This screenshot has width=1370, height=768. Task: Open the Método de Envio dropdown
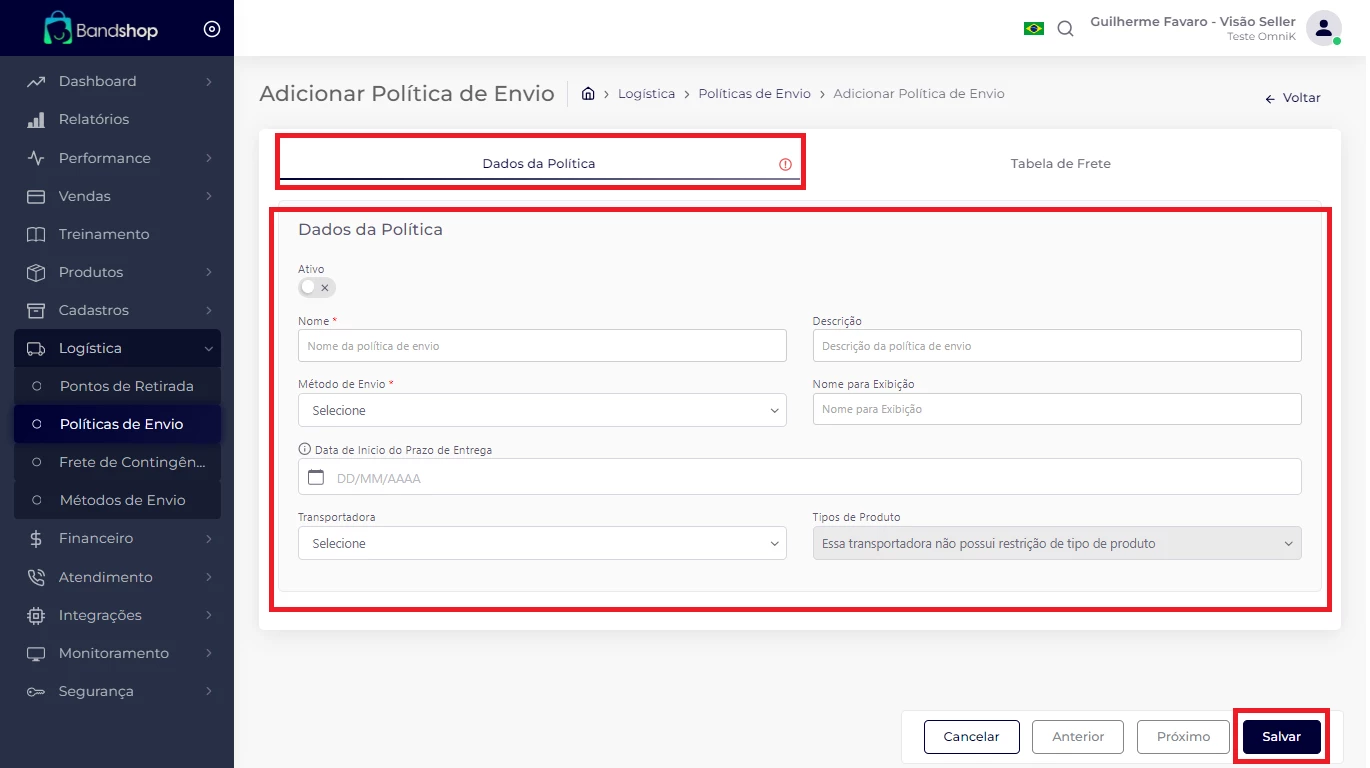point(542,411)
